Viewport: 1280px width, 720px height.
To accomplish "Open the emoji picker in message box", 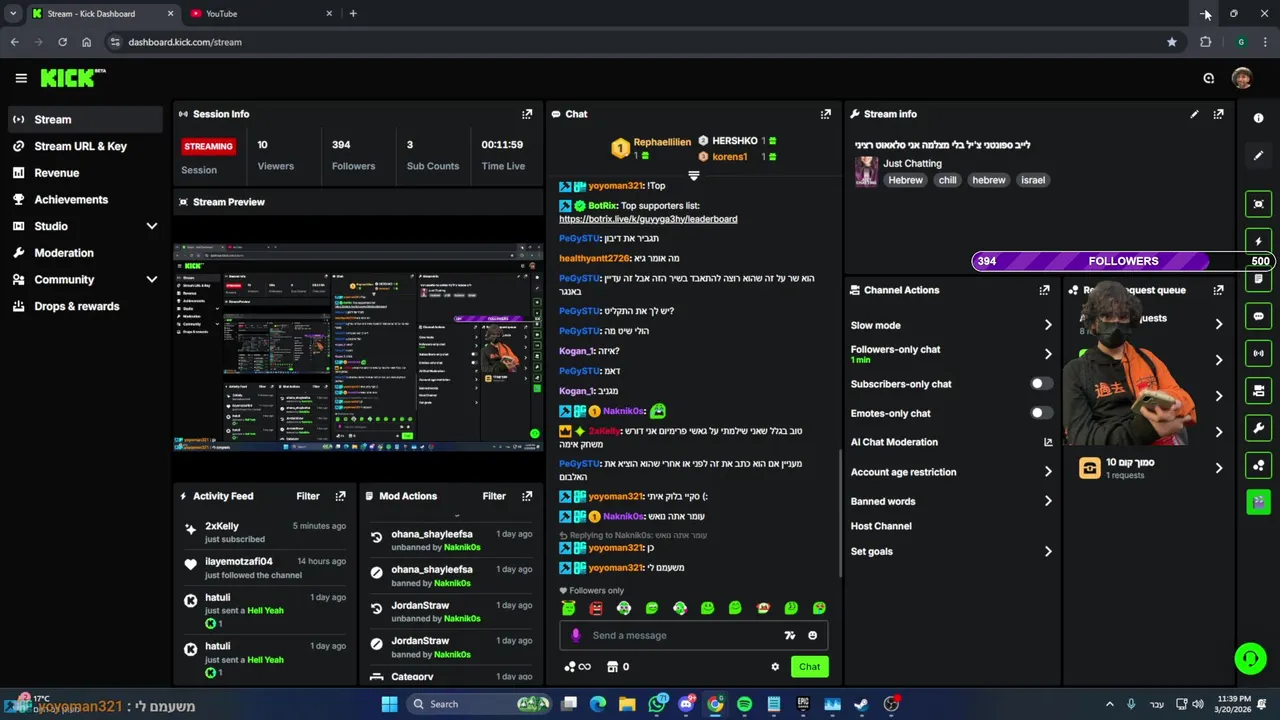I will click(812, 635).
